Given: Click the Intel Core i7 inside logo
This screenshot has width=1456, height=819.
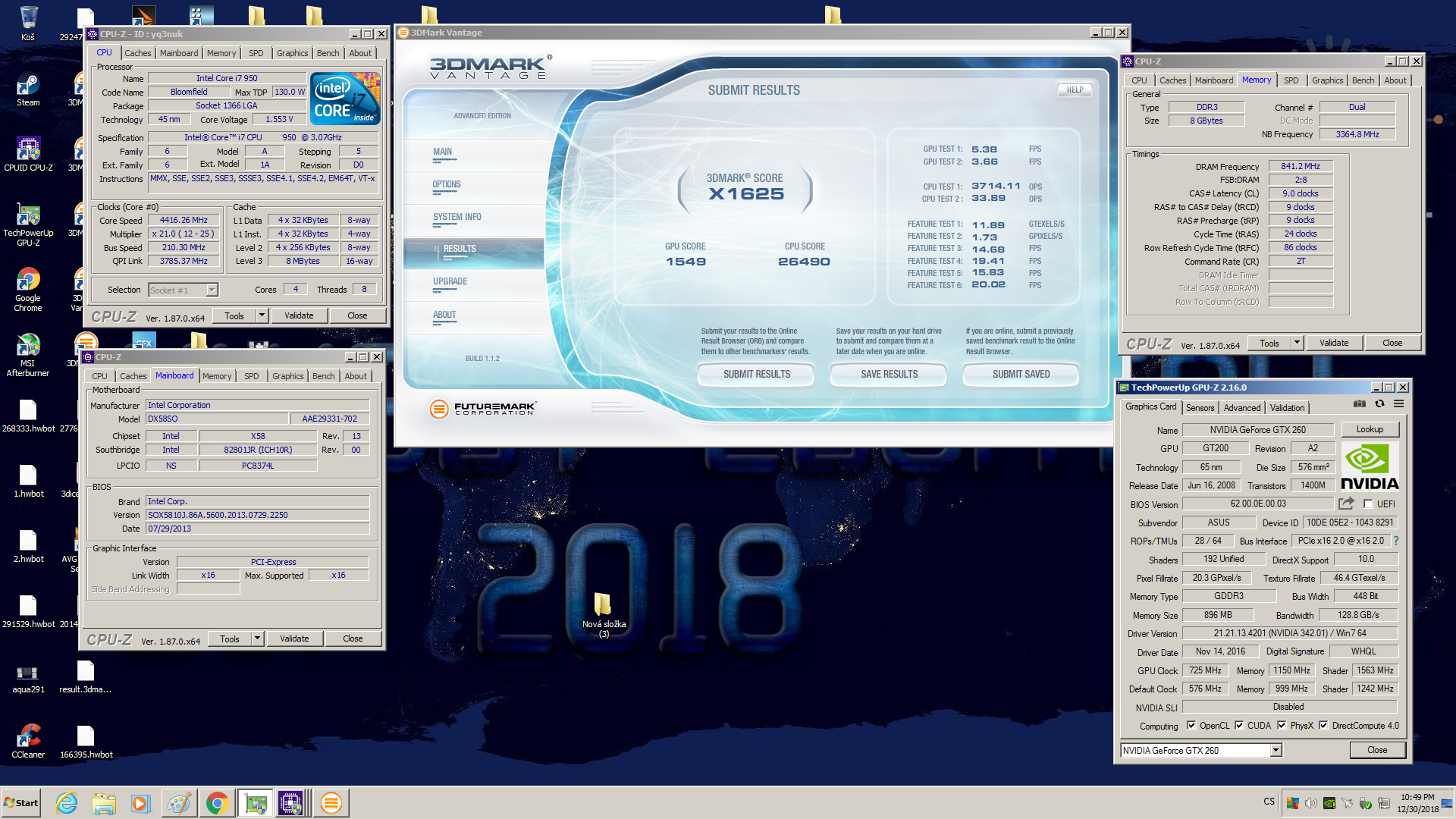Looking at the screenshot, I should pyautogui.click(x=346, y=99).
